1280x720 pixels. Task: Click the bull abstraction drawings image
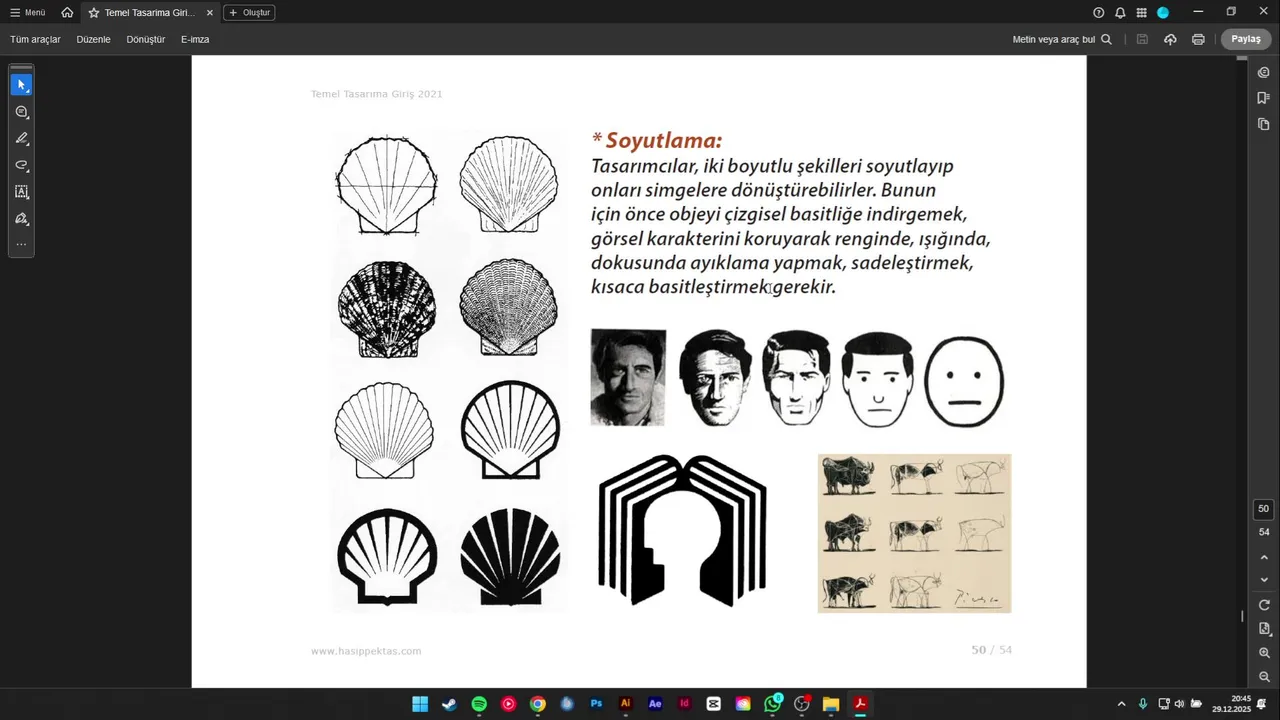point(914,533)
